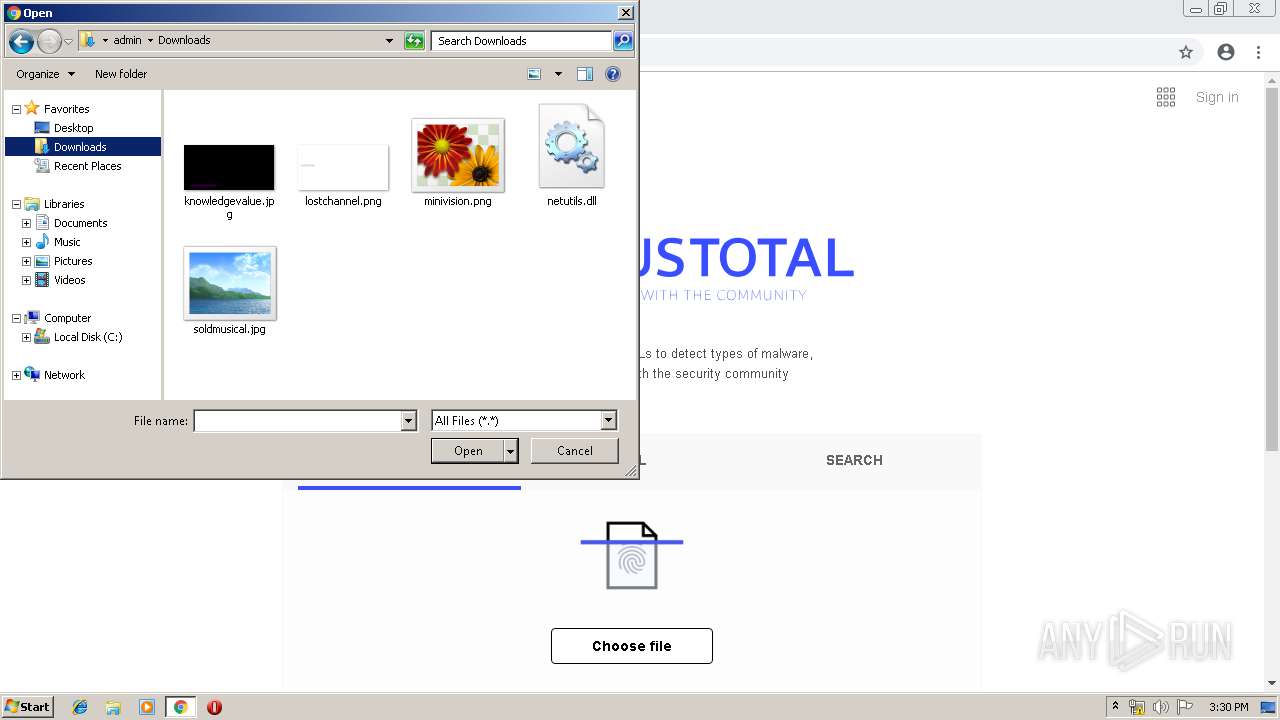
Task: Select the soldmusical.jpg thumbnail
Action: (229, 283)
